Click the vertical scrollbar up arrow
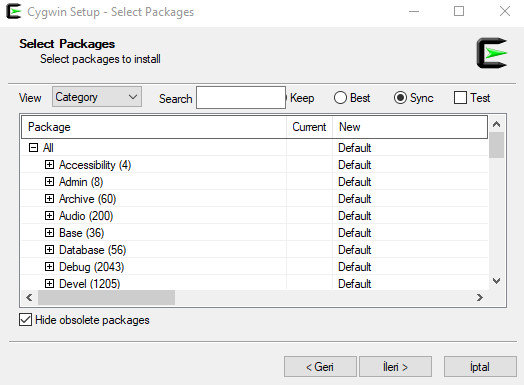The height and width of the screenshot is (385, 524). click(x=497, y=124)
